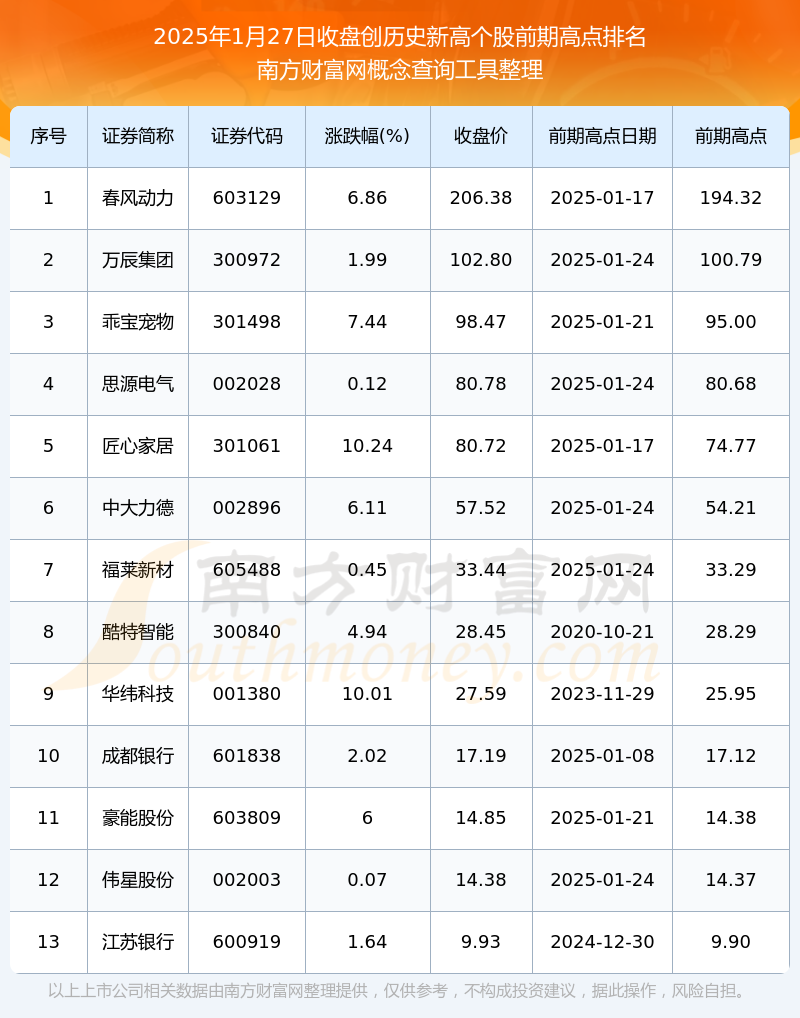Click closing price 9.93
This screenshot has height=1018, width=800.
click(481, 942)
